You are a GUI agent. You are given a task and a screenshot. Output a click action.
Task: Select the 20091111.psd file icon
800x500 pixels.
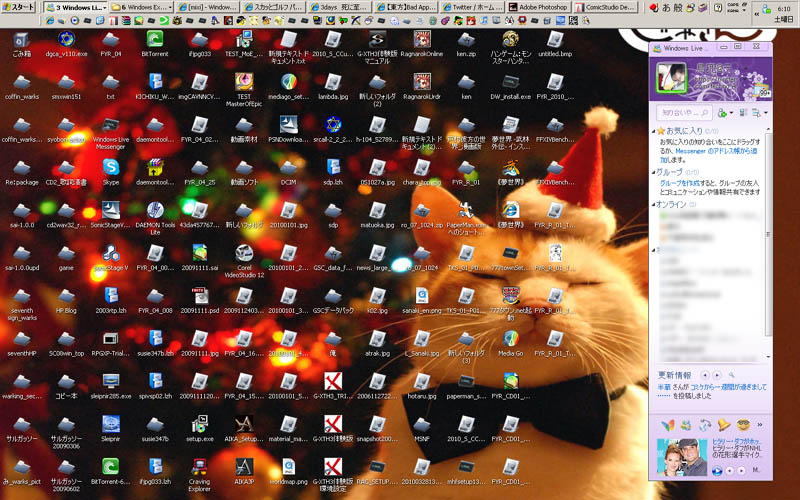[199, 301]
